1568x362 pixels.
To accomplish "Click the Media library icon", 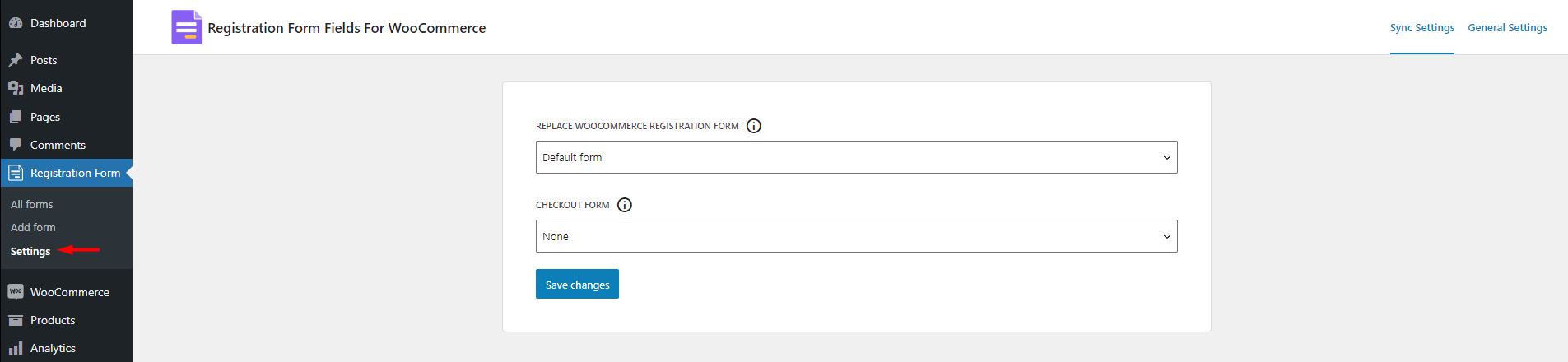I will pos(16,88).
